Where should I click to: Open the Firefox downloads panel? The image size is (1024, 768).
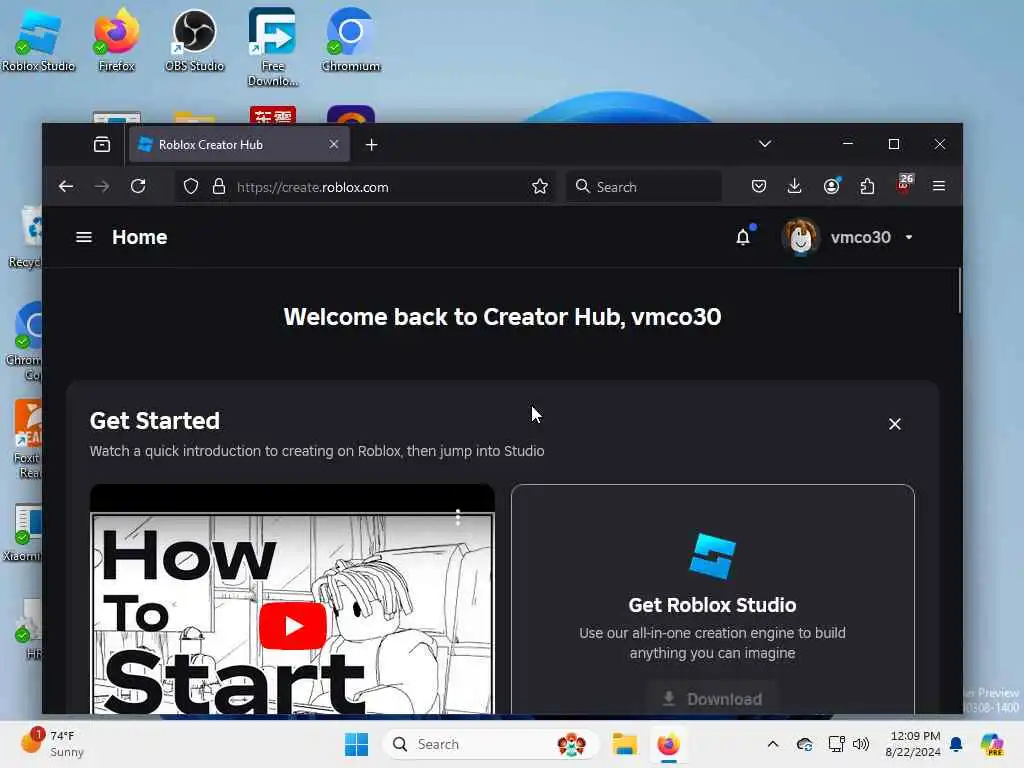[x=795, y=187]
